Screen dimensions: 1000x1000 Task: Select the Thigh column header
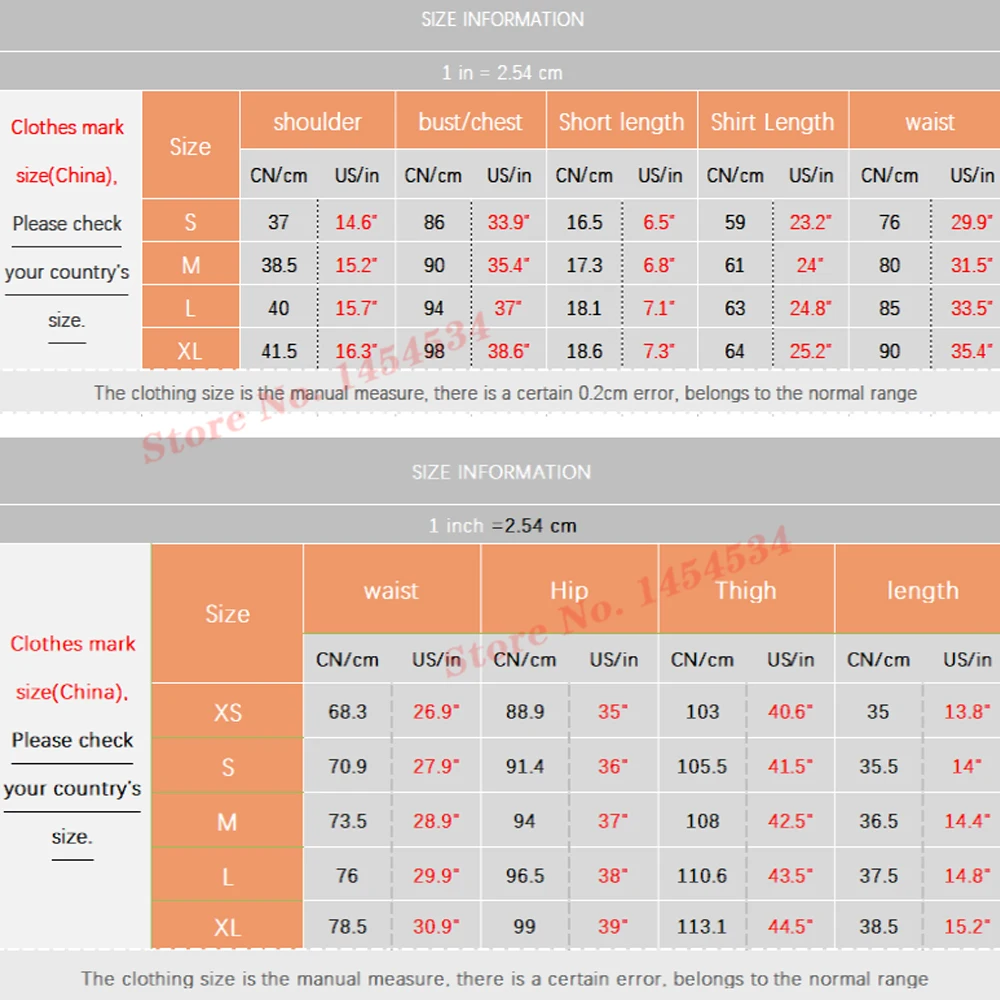coord(746,590)
